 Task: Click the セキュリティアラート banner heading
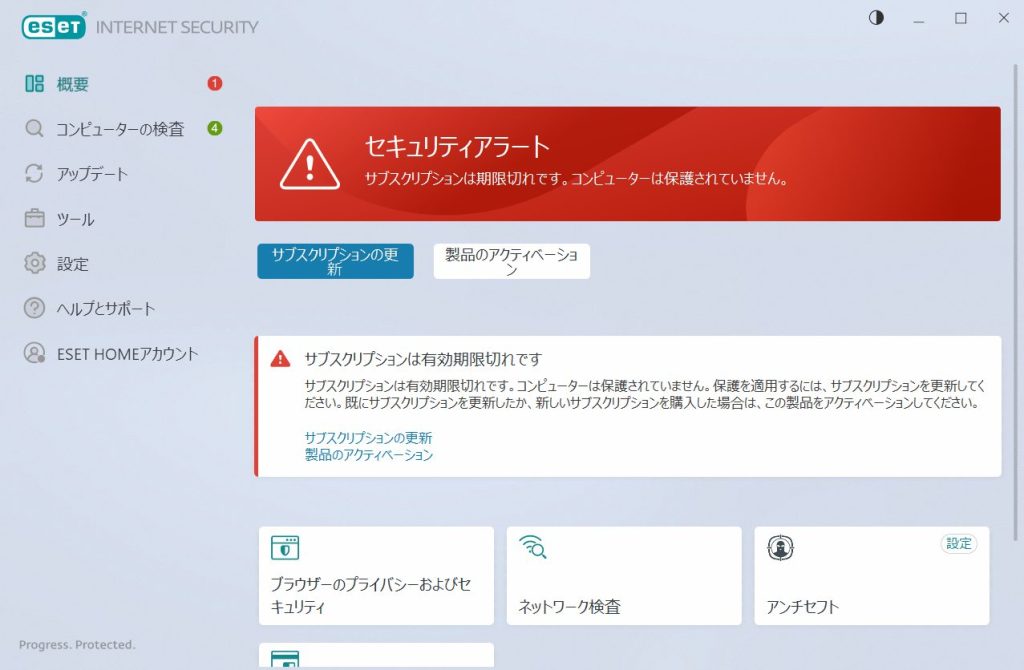pos(457,146)
